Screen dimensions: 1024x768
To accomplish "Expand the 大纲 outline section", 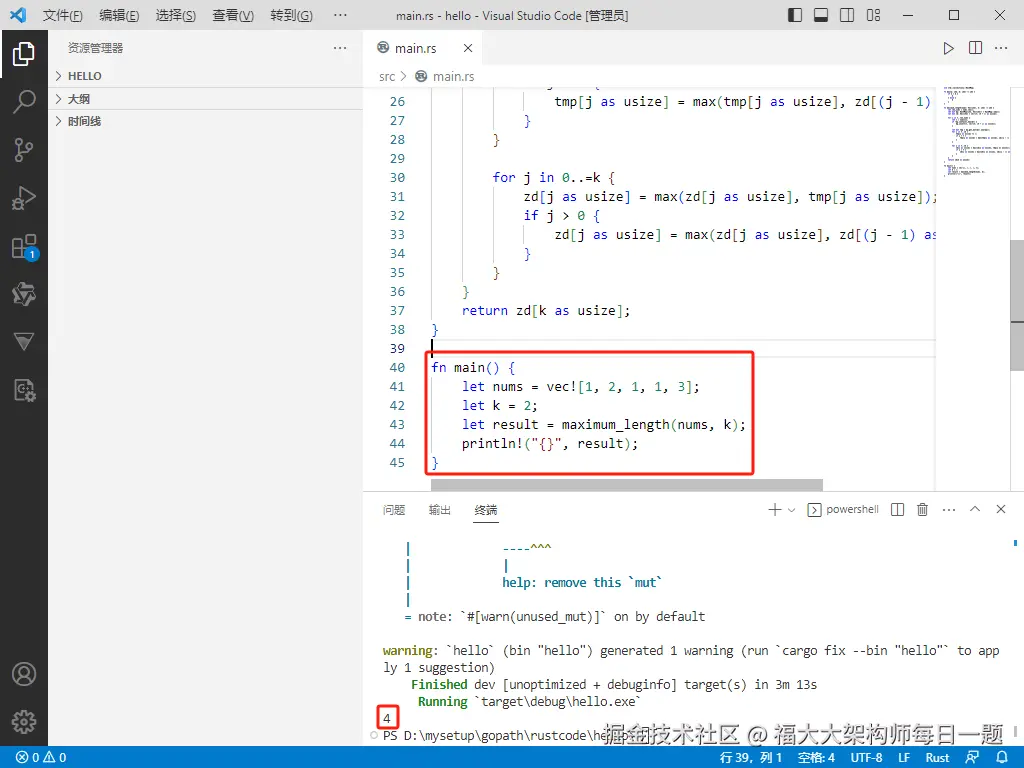I will (x=206, y=99).
